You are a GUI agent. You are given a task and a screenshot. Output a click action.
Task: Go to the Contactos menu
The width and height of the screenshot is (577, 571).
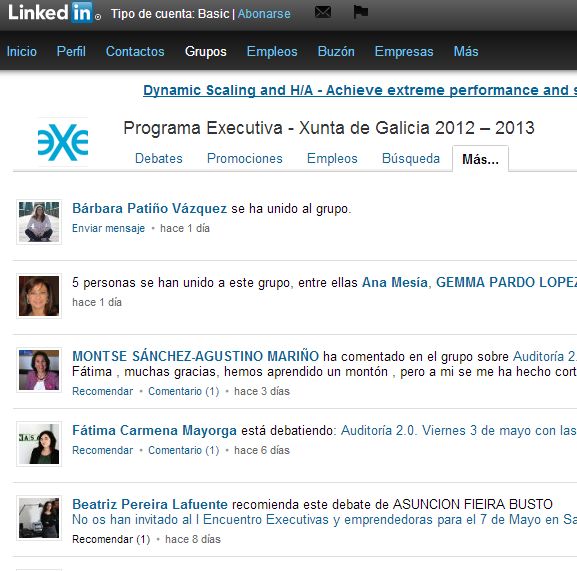135,51
